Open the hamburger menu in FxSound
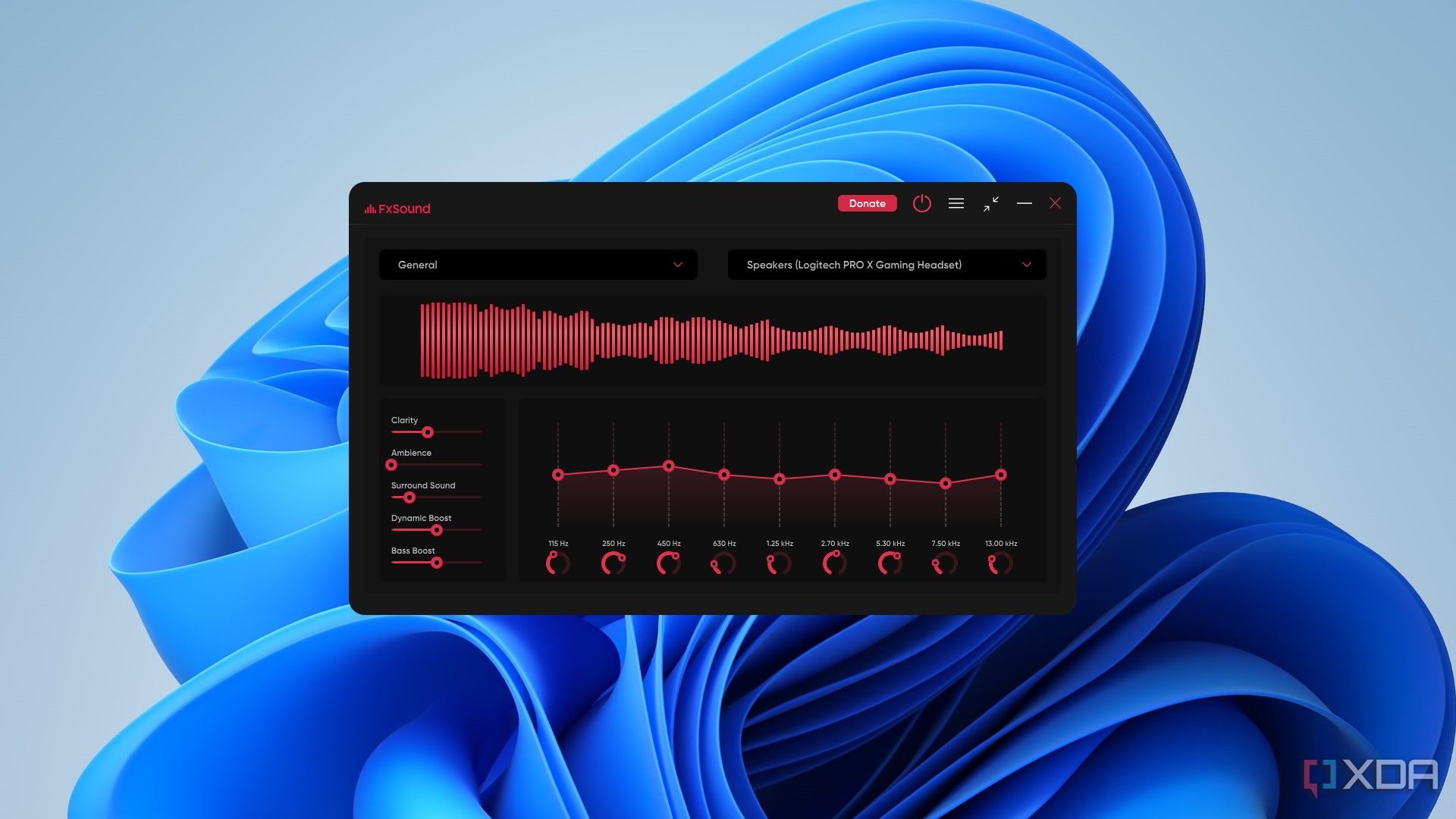 pyautogui.click(x=955, y=204)
